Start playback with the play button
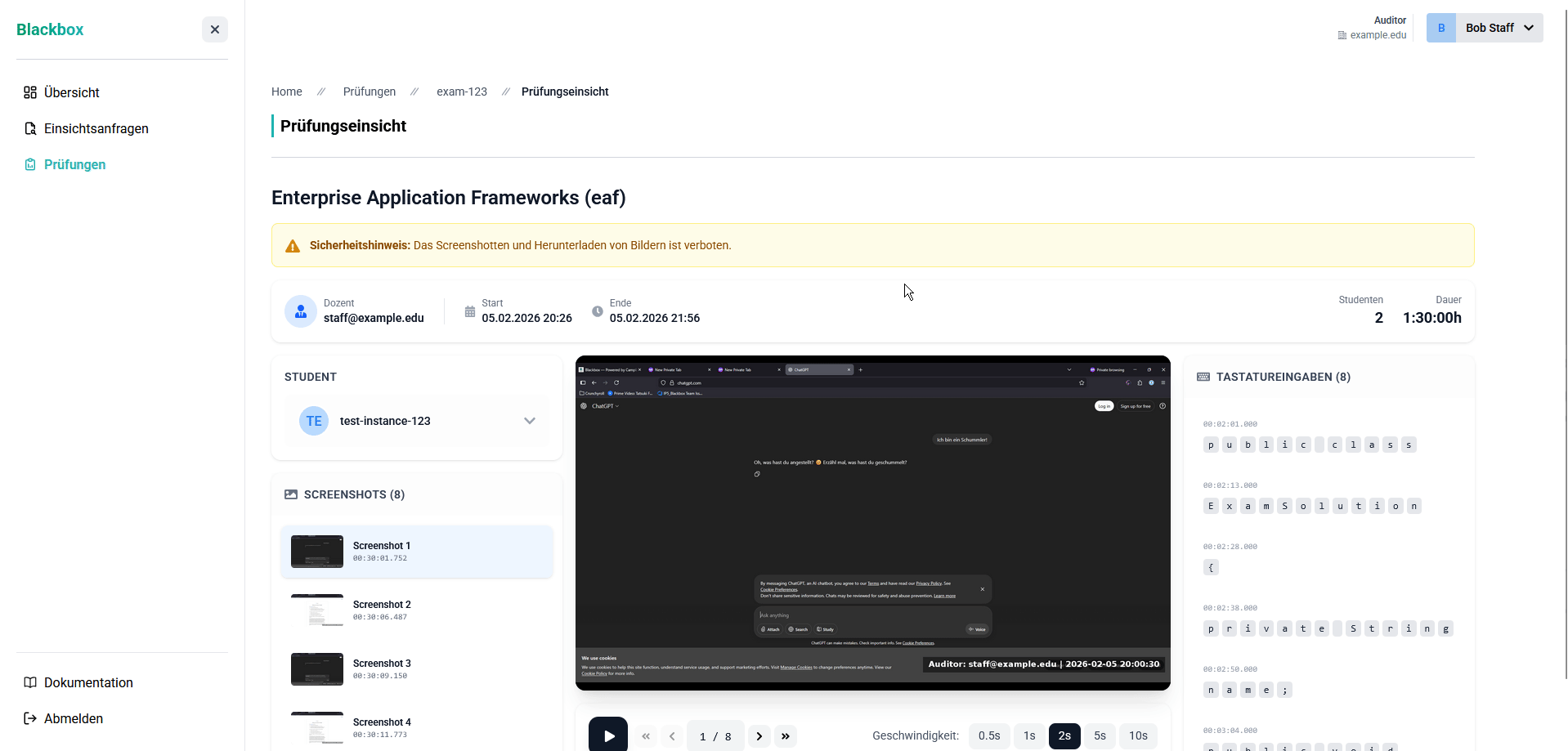The width and height of the screenshot is (1568, 751). tap(608, 735)
